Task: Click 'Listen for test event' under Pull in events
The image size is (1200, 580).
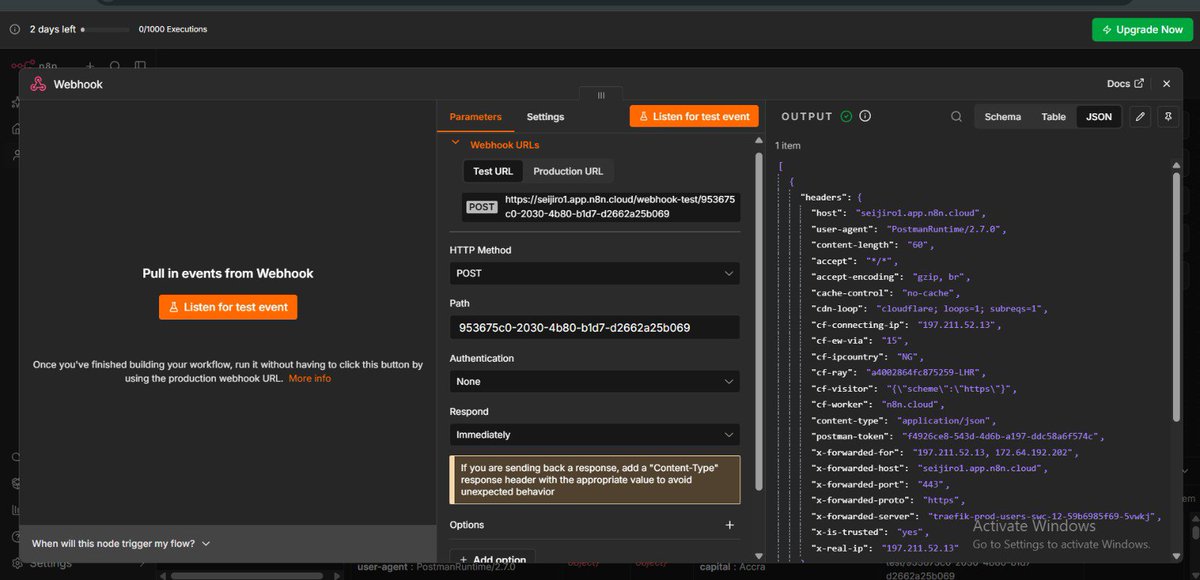Action: pyautogui.click(x=228, y=307)
